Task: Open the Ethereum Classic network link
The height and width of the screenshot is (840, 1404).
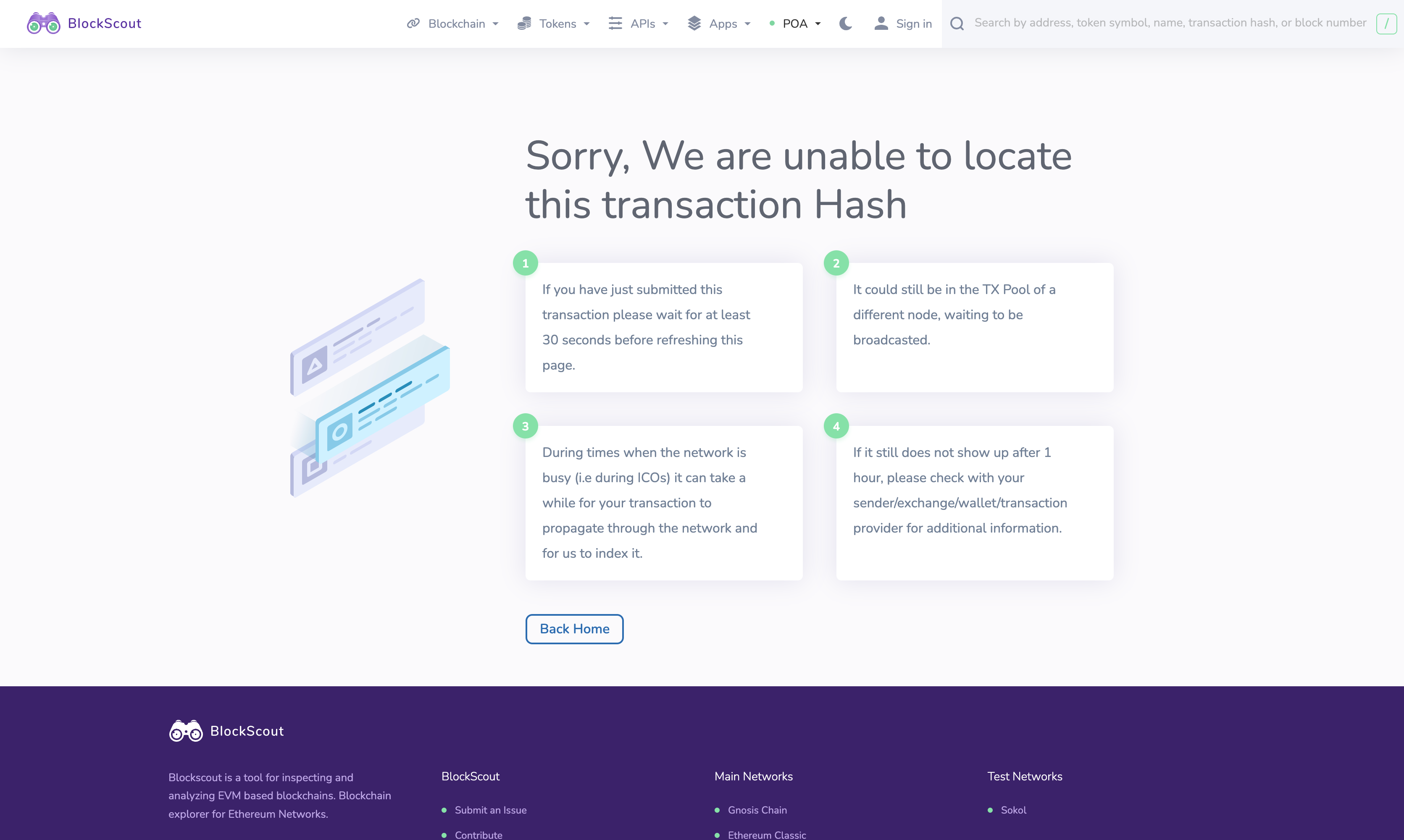Action: pyautogui.click(x=767, y=835)
